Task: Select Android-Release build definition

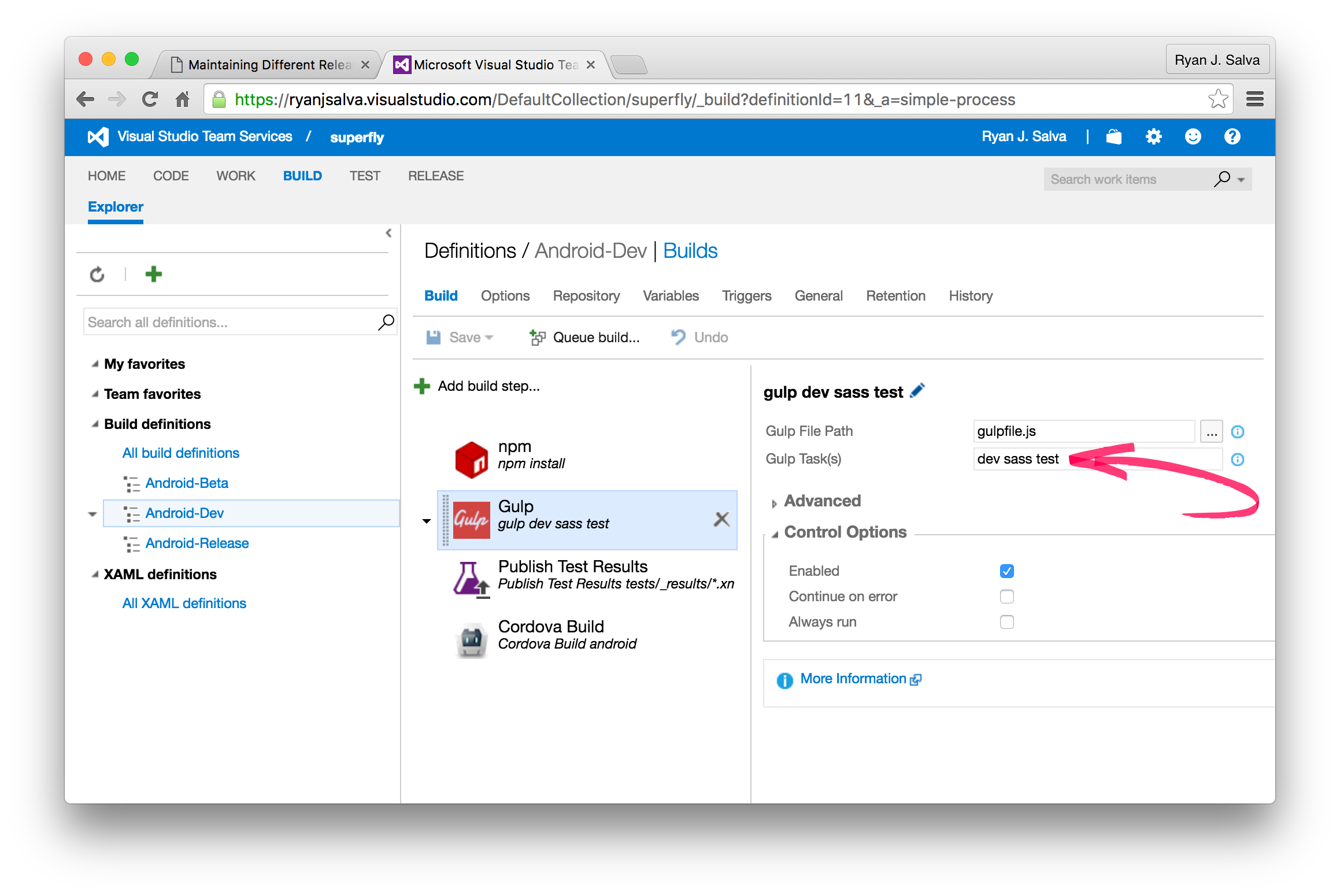Action: pyautogui.click(x=197, y=543)
